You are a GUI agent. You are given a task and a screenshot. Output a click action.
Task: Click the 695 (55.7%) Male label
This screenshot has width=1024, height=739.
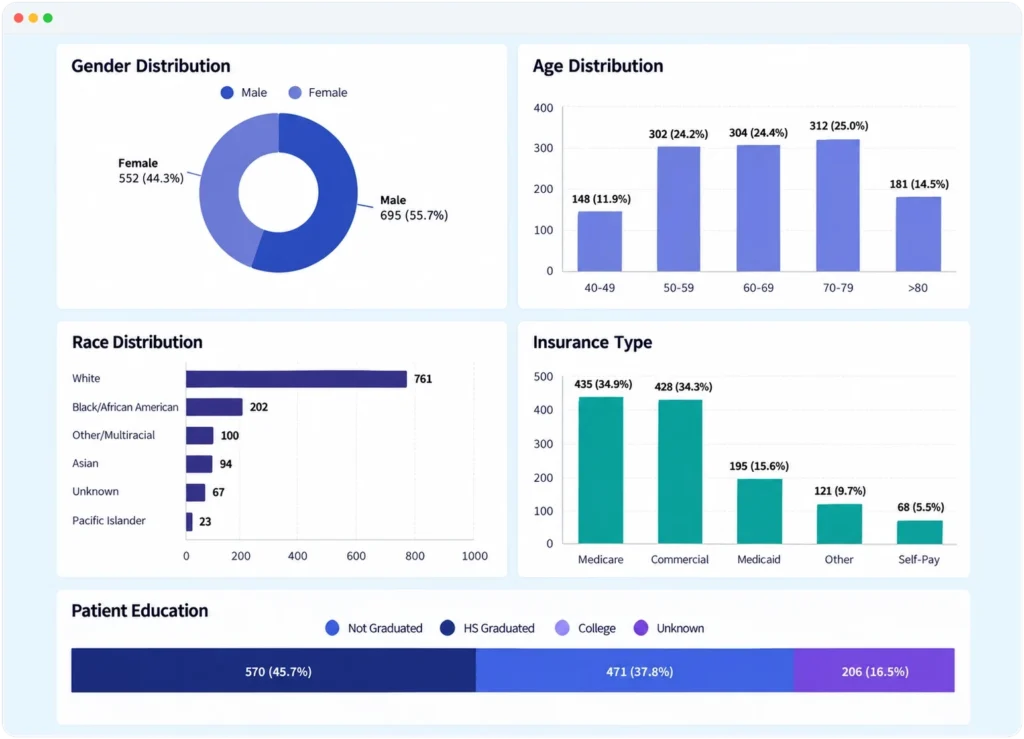(414, 215)
